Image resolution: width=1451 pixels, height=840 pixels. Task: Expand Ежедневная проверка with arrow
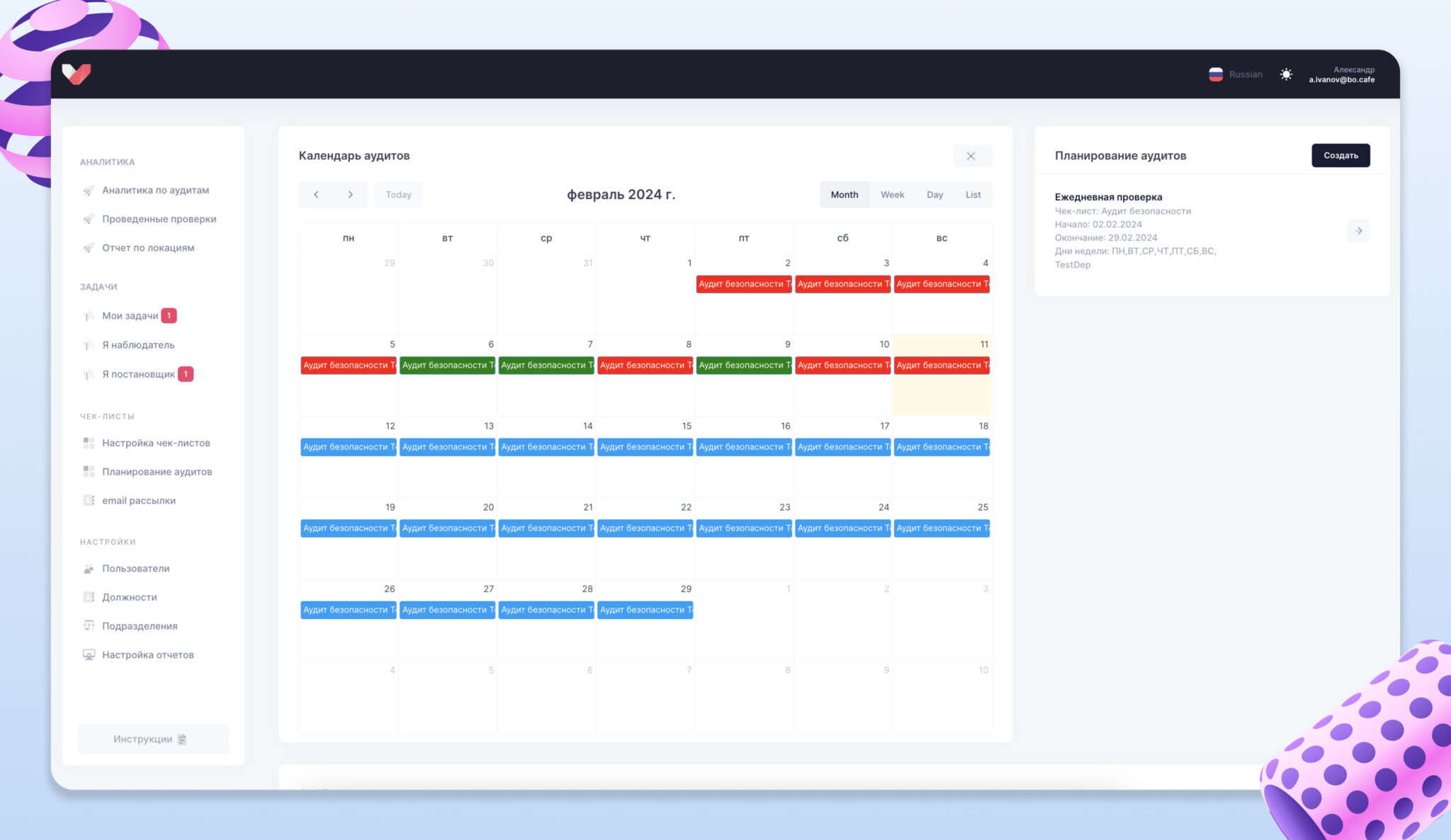pyautogui.click(x=1358, y=231)
